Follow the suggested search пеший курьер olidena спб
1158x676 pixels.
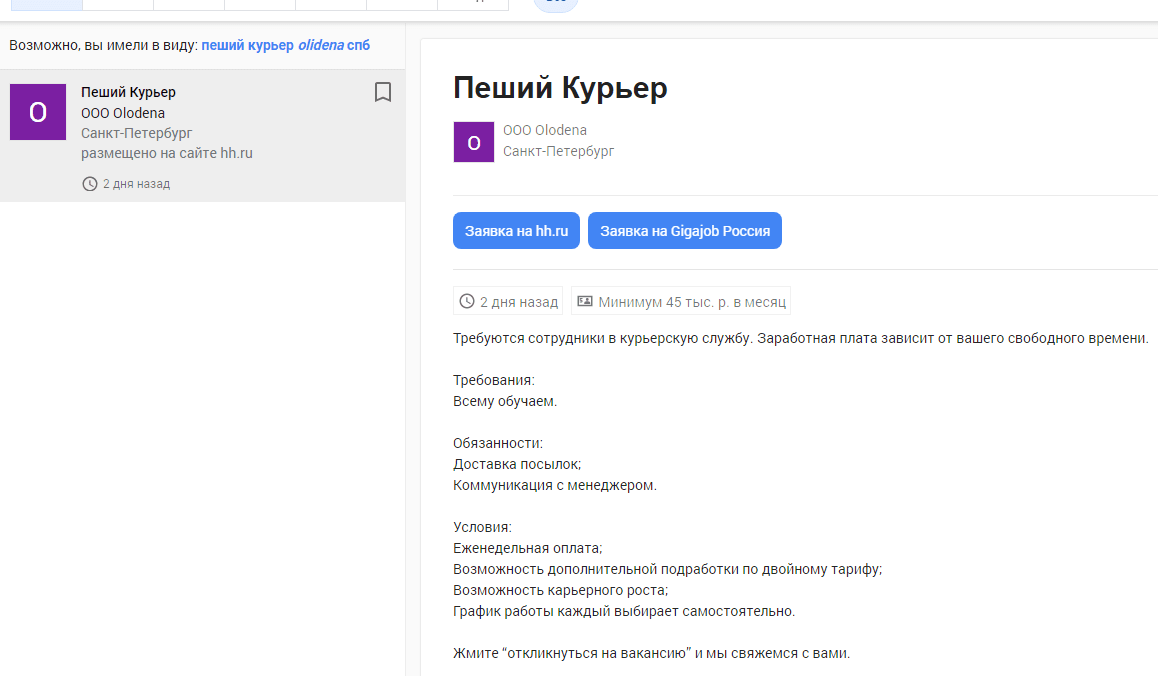coord(285,46)
